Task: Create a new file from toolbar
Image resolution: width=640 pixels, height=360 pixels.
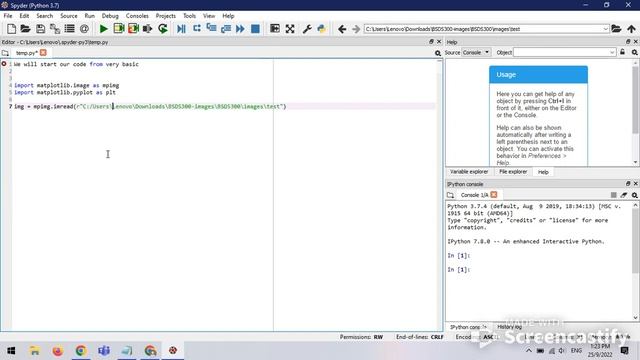Action: click(x=11, y=29)
